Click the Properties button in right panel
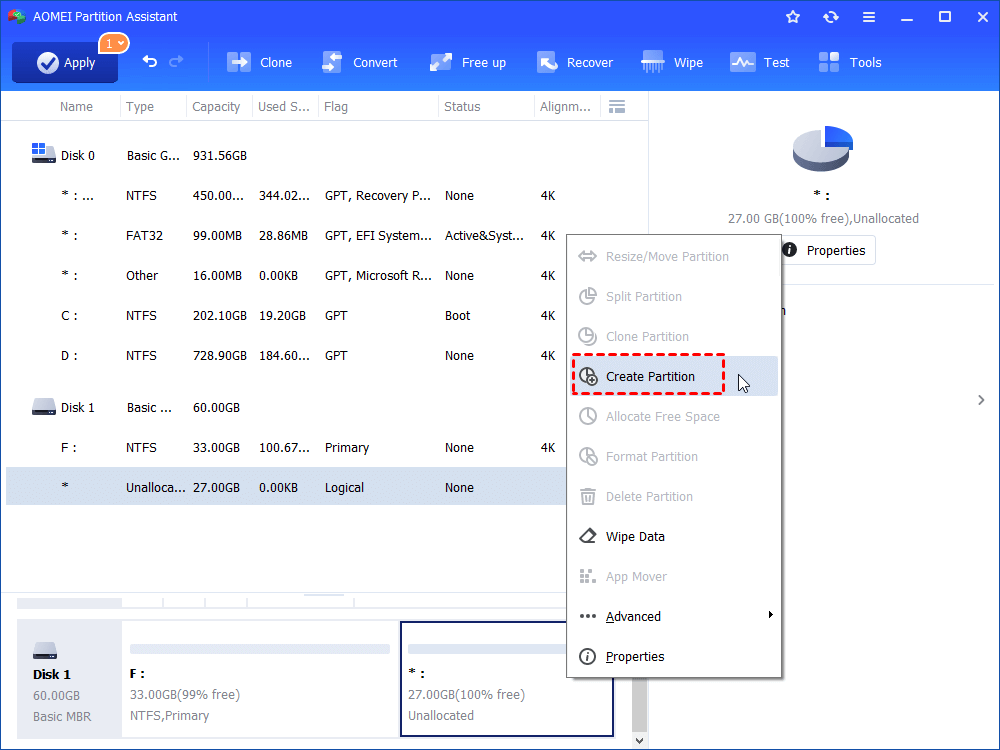The width and height of the screenshot is (1000, 750). (828, 250)
